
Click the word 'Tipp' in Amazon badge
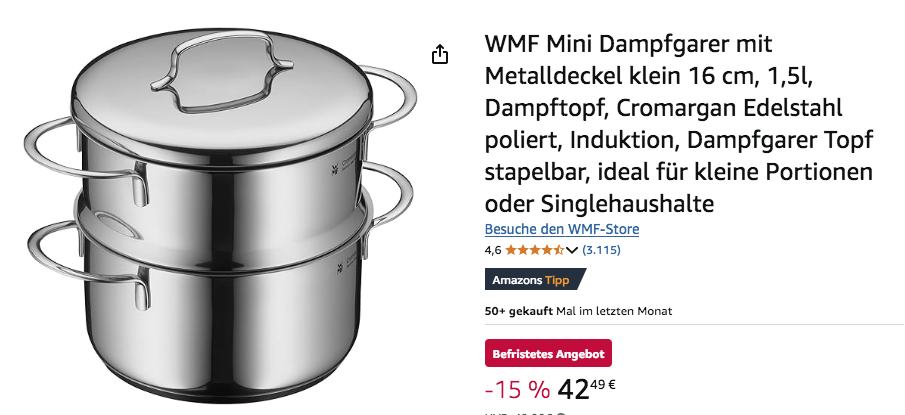557,281
